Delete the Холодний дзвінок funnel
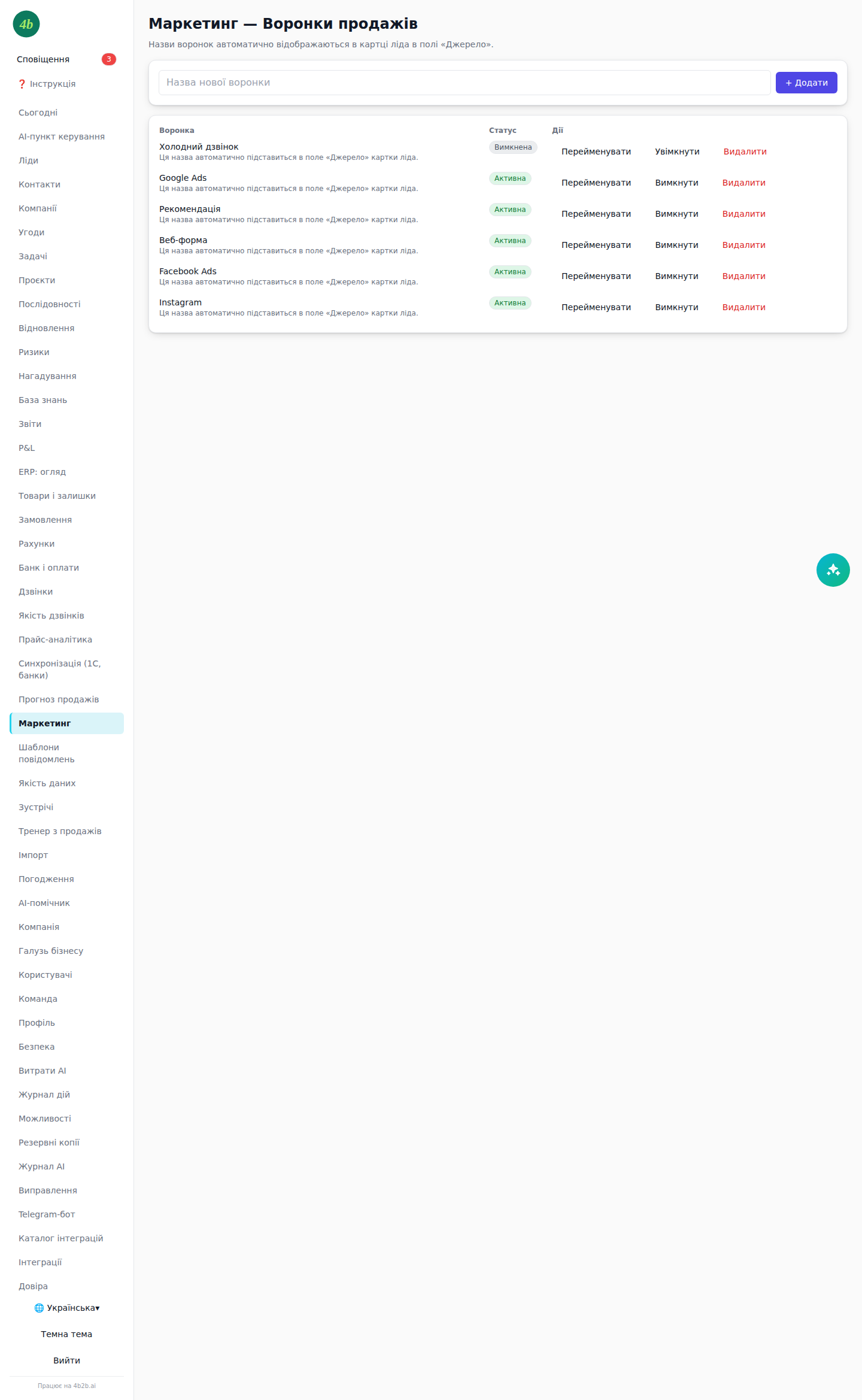This screenshot has width=862, height=1400. (x=745, y=151)
